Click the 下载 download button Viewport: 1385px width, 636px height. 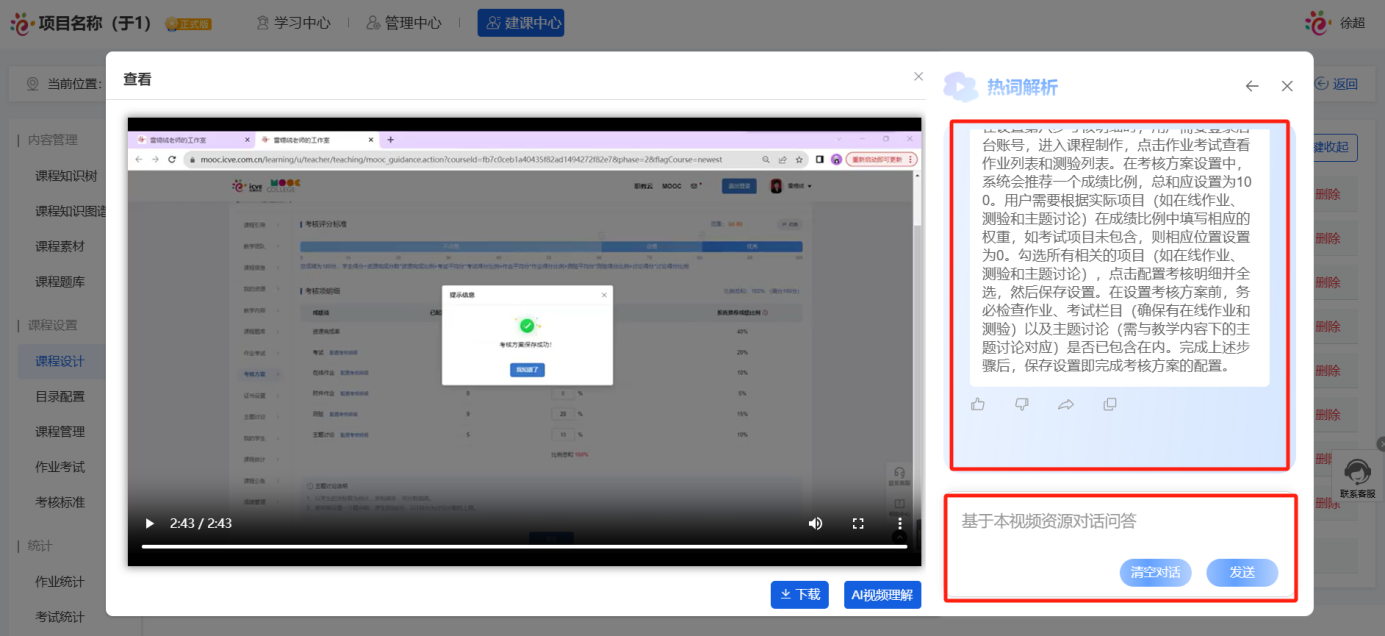[798, 594]
